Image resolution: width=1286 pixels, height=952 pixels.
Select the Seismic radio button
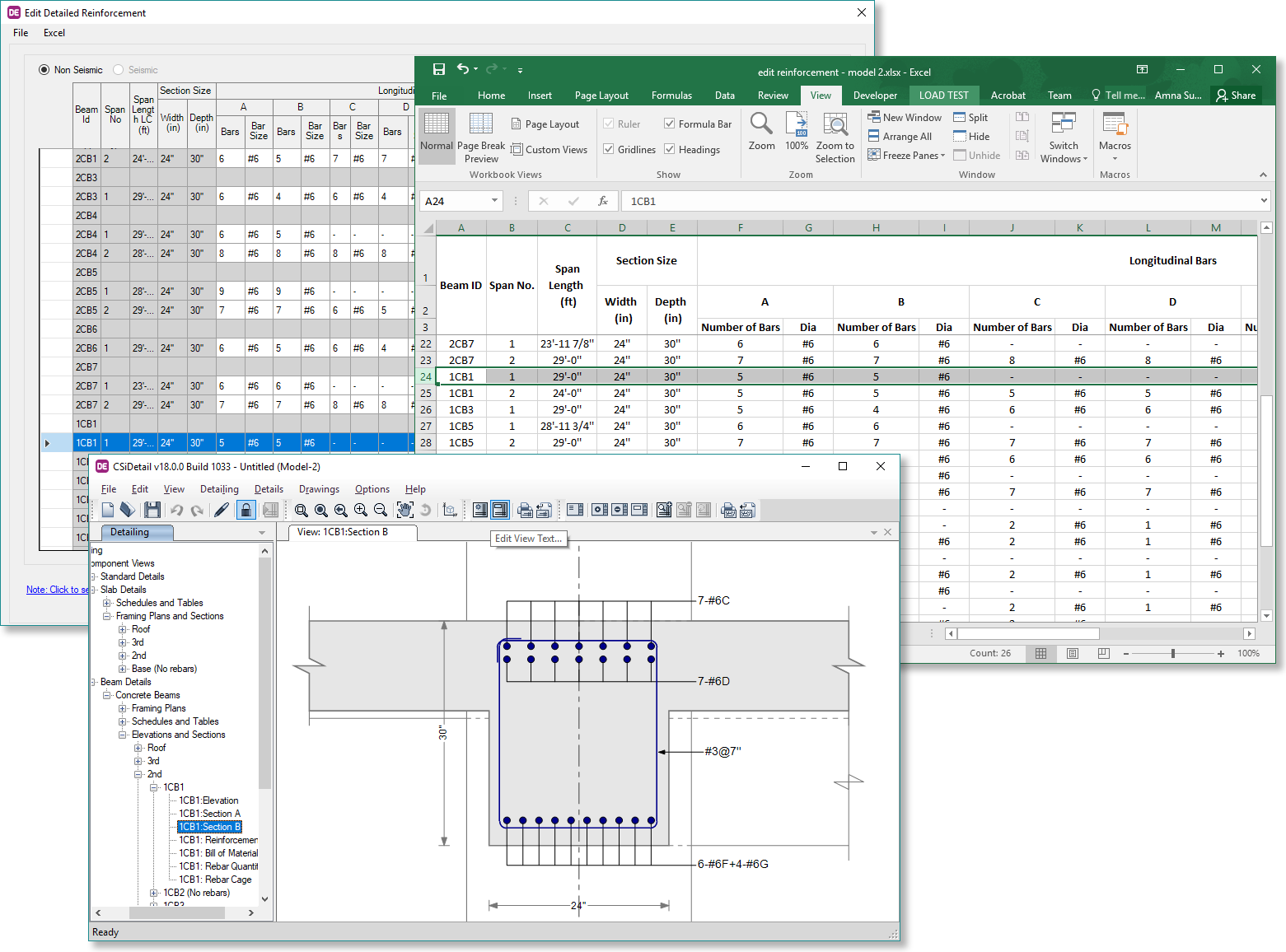(x=119, y=70)
